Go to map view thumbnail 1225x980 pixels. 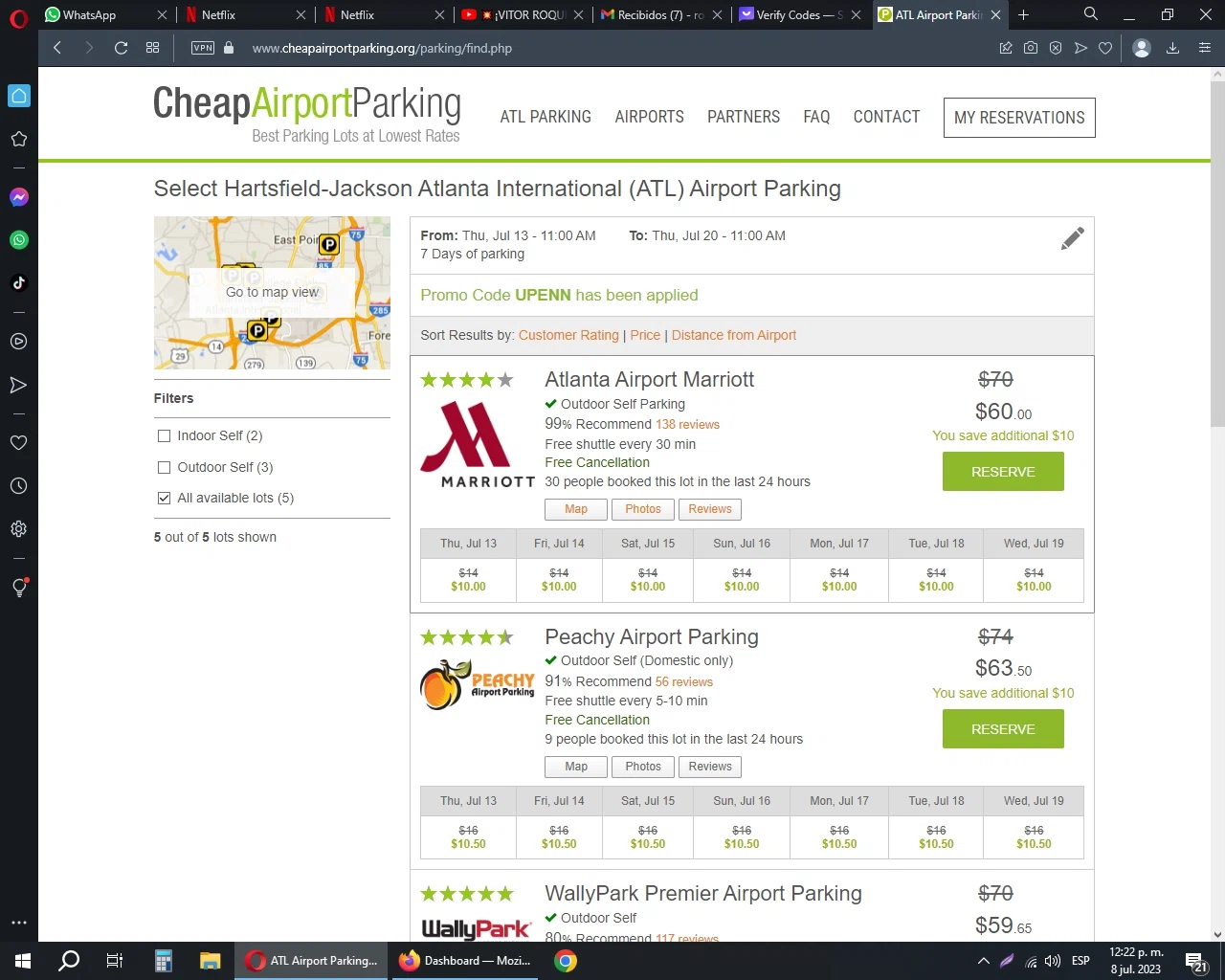272,293
